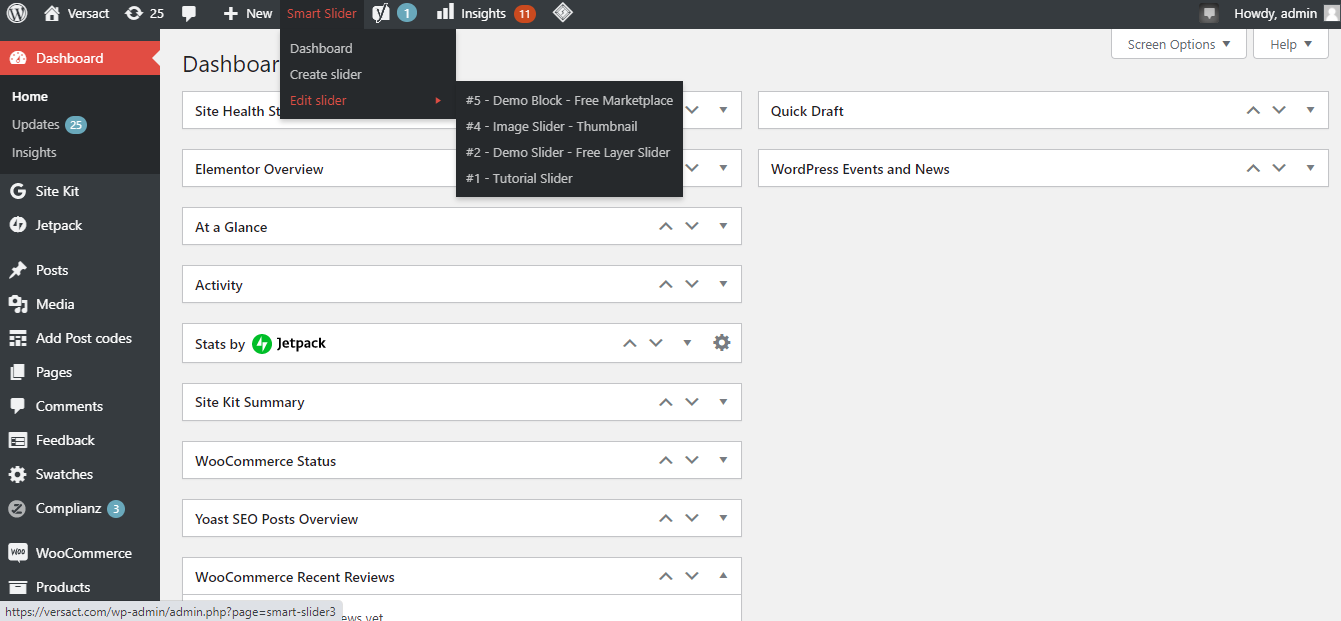This screenshot has height=621, width=1341.
Task: Move WordPress Events and News panel down
Action: (x=1279, y=168)
